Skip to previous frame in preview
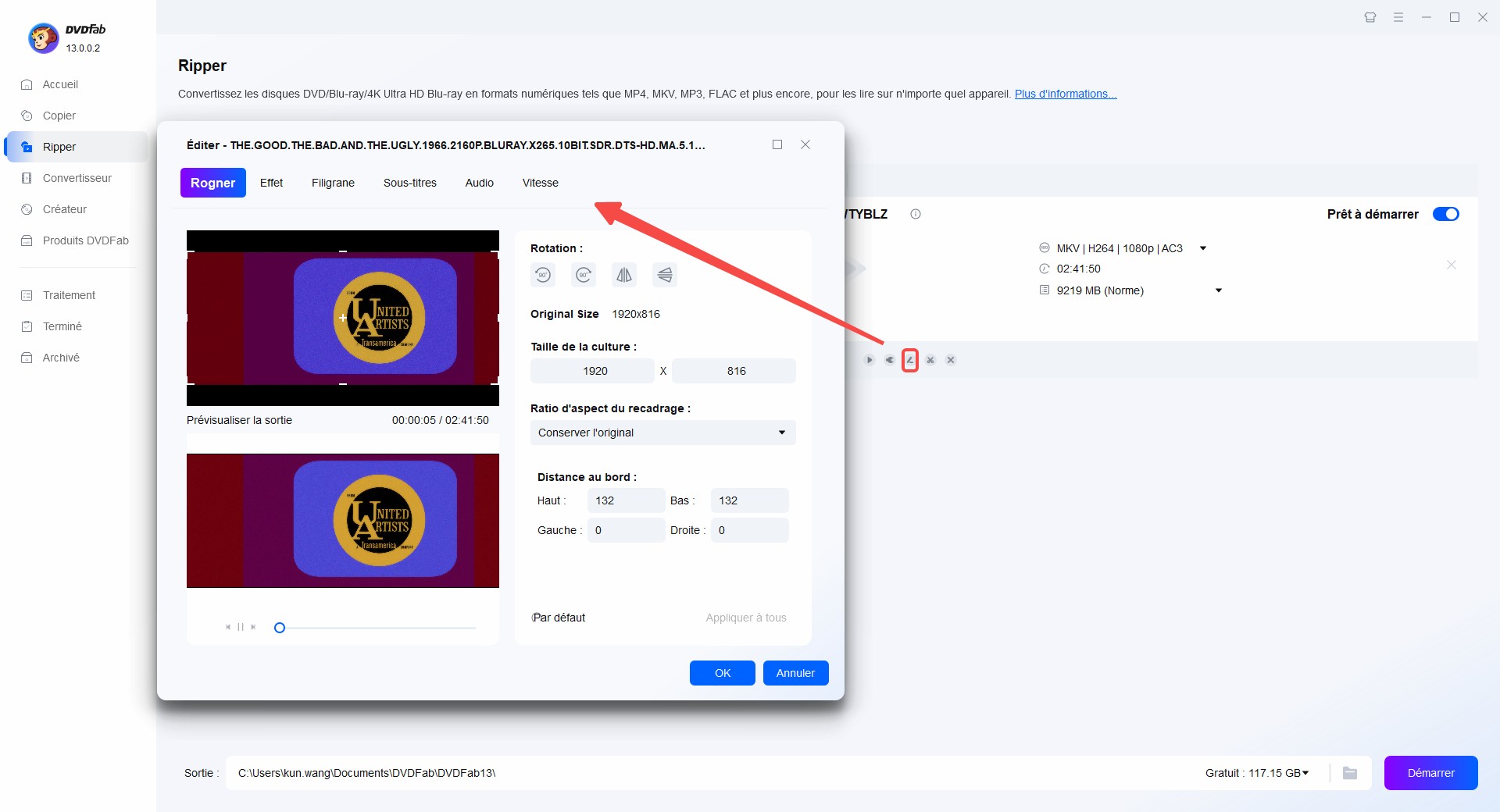The image size is (1500, 812). (x=228, y=627)
